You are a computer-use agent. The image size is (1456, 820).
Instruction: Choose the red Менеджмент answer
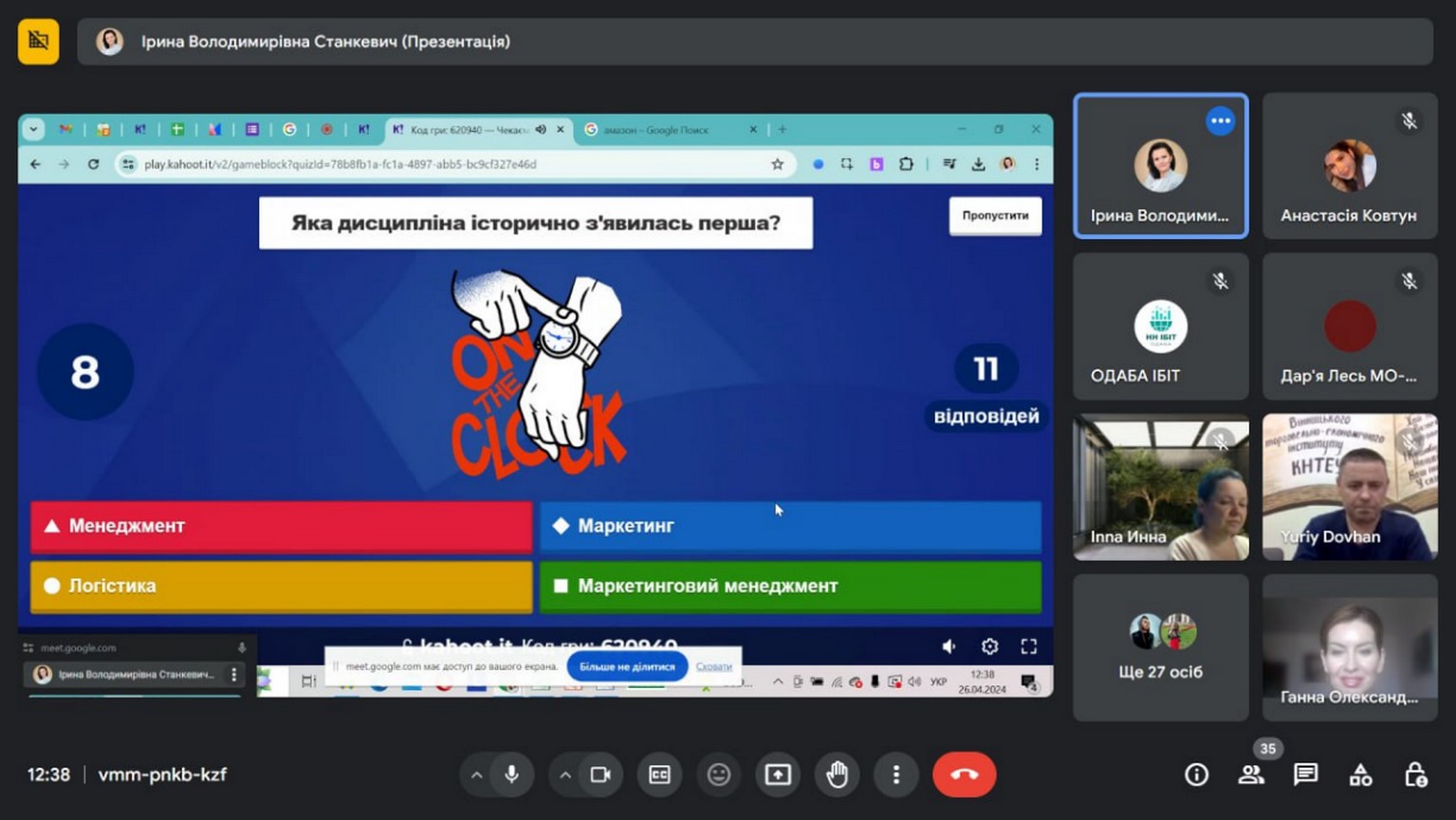(281, 526)
